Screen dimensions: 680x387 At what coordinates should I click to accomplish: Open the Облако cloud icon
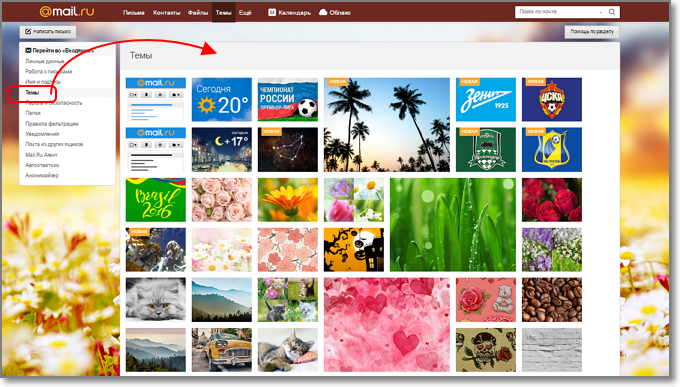tap(323, 12)
